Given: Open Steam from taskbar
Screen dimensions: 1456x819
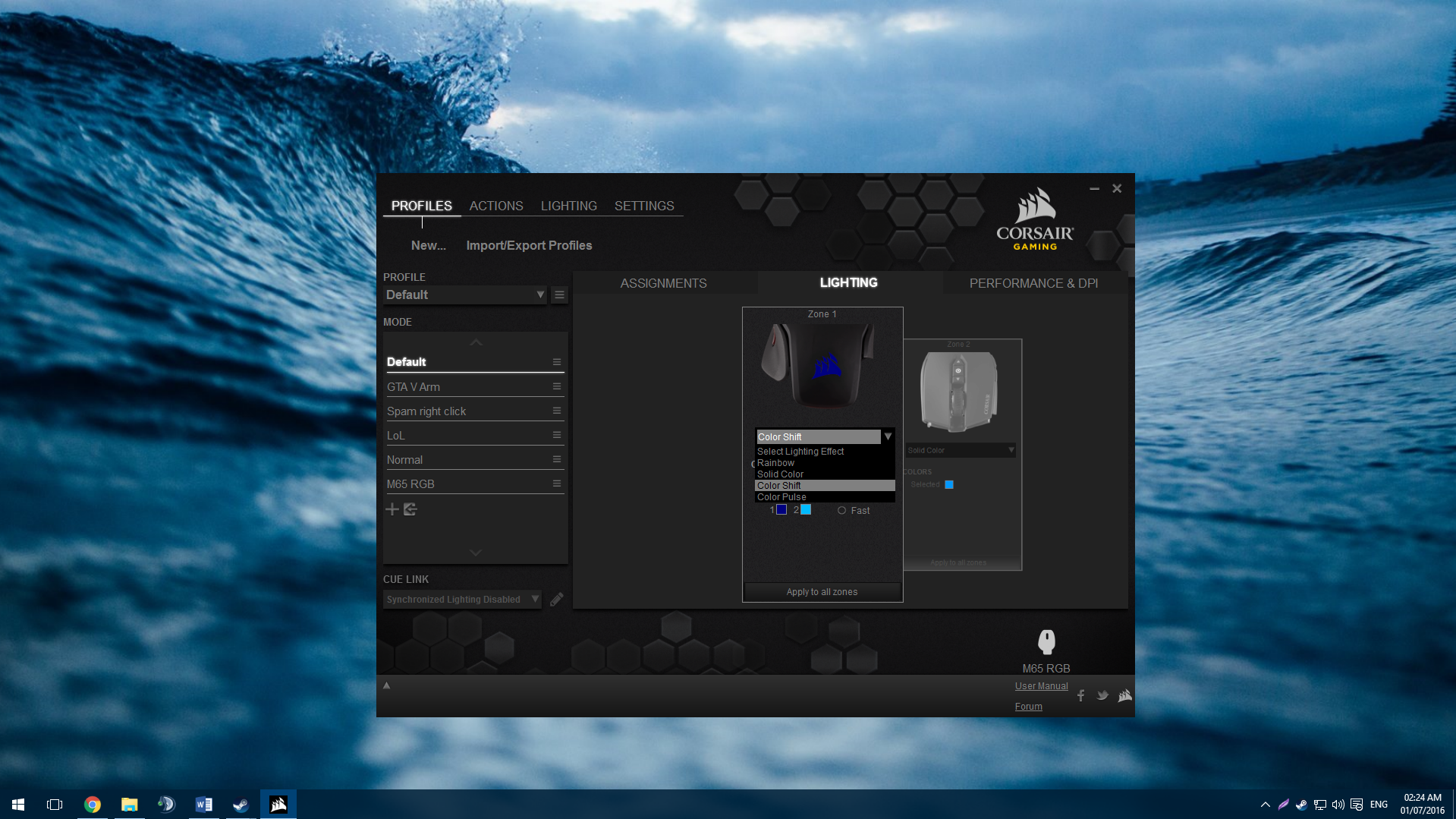Looking at the screenshot, I should click(241, 805).
